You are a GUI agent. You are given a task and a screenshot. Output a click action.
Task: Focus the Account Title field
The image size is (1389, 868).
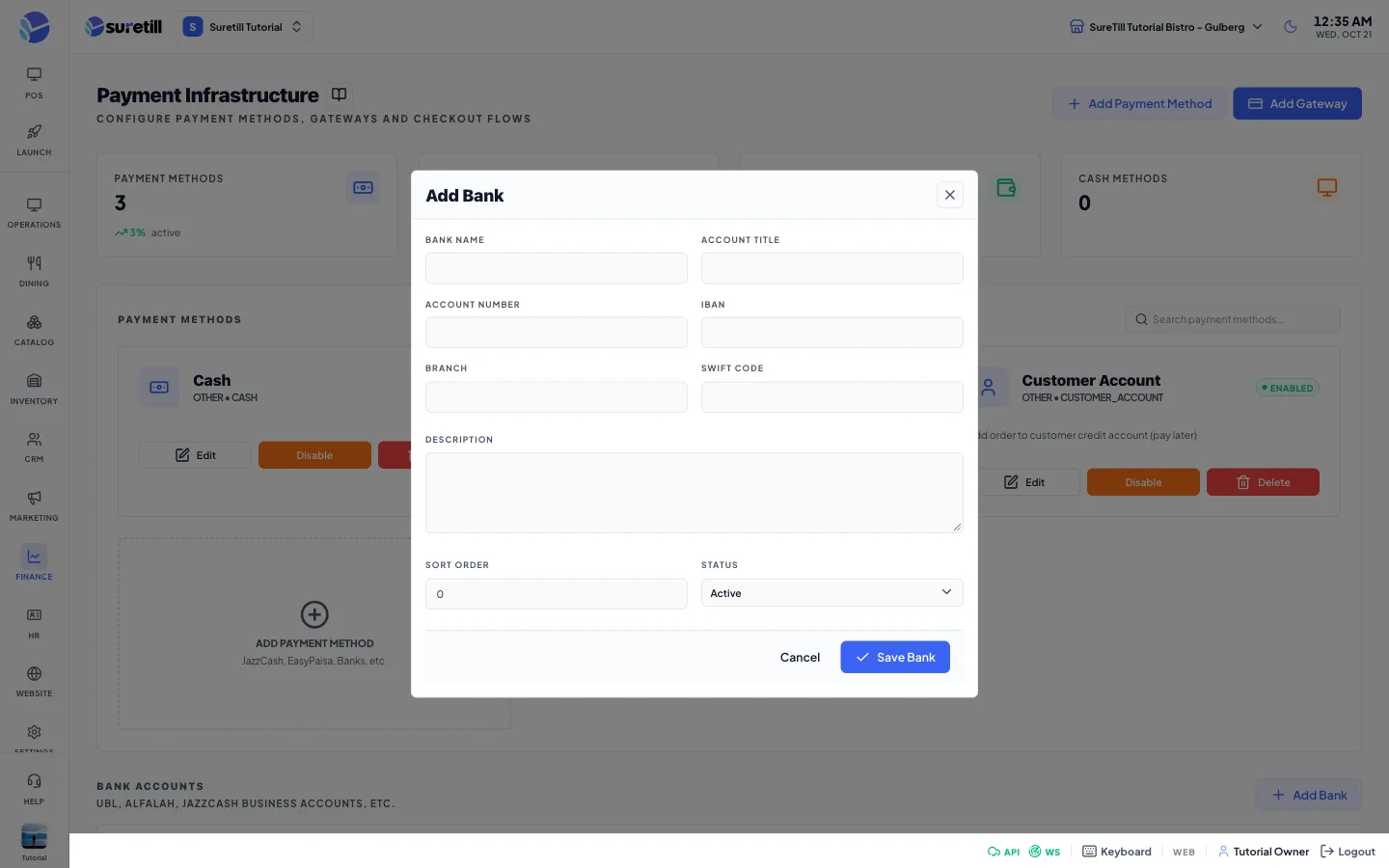pos(831,268)
